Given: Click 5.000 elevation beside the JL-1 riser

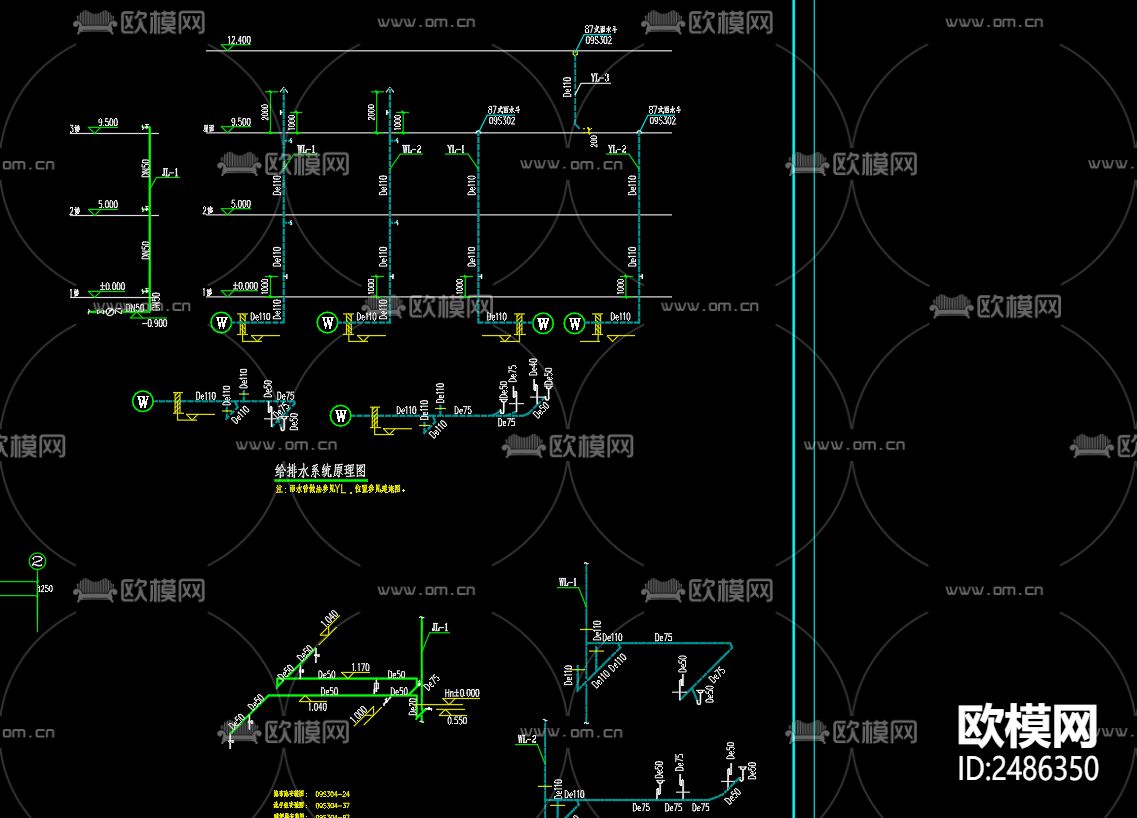Looking at the screenshot, I should click(107, 204).
